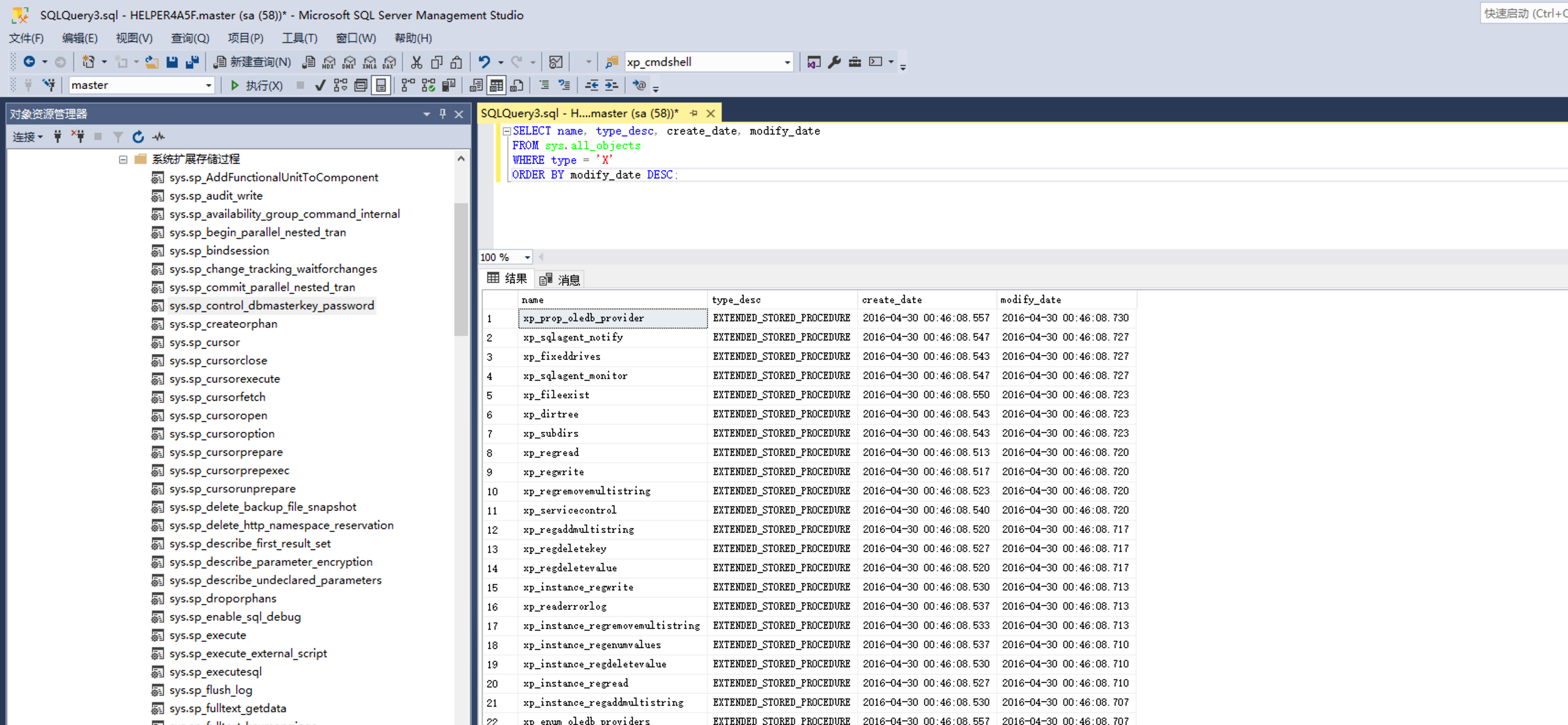1568x725 pixels.
Task: Click the Cut scissors icon
Action: (416, 62)
